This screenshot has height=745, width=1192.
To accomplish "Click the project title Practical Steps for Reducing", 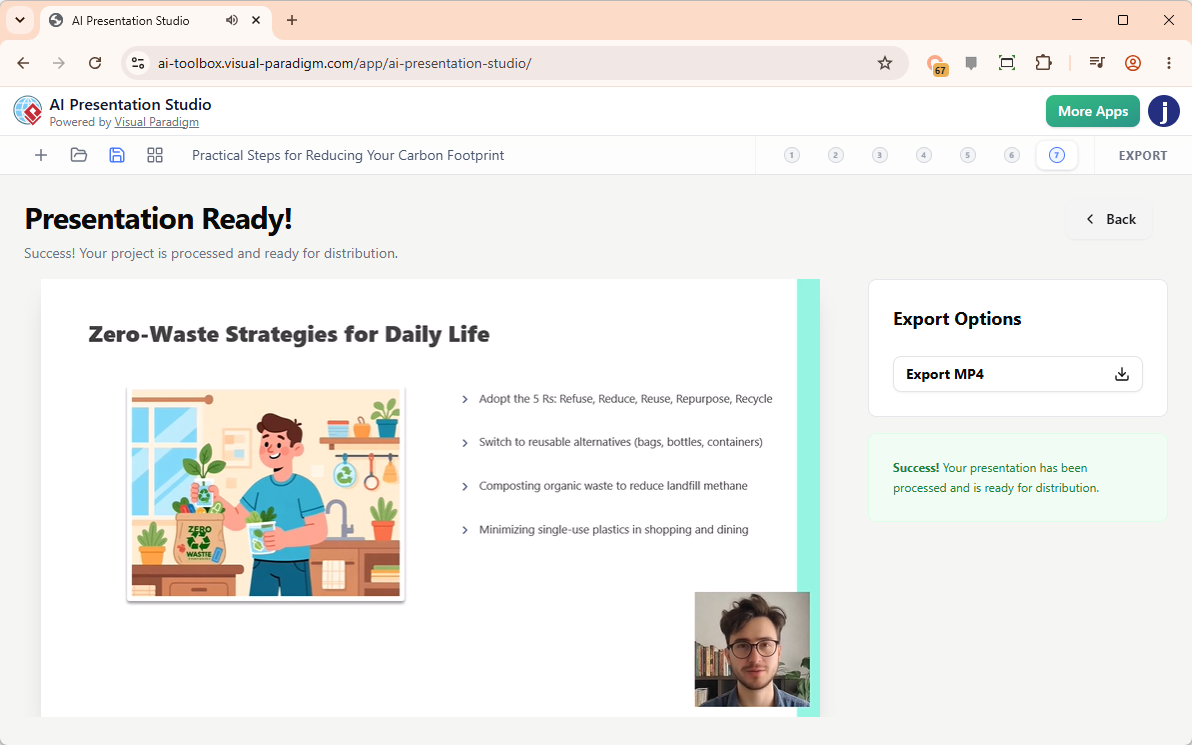I will tap(347, 155).
